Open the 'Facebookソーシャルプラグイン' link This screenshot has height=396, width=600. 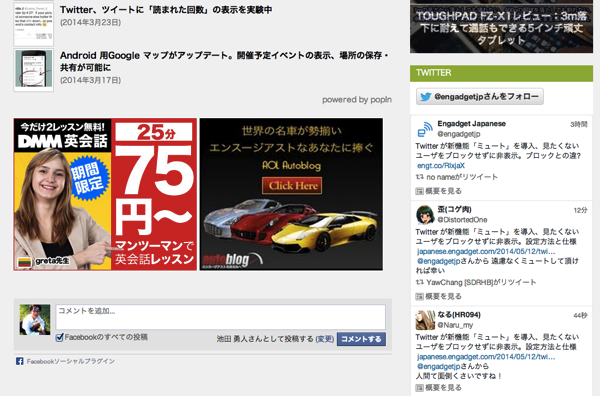71,361
